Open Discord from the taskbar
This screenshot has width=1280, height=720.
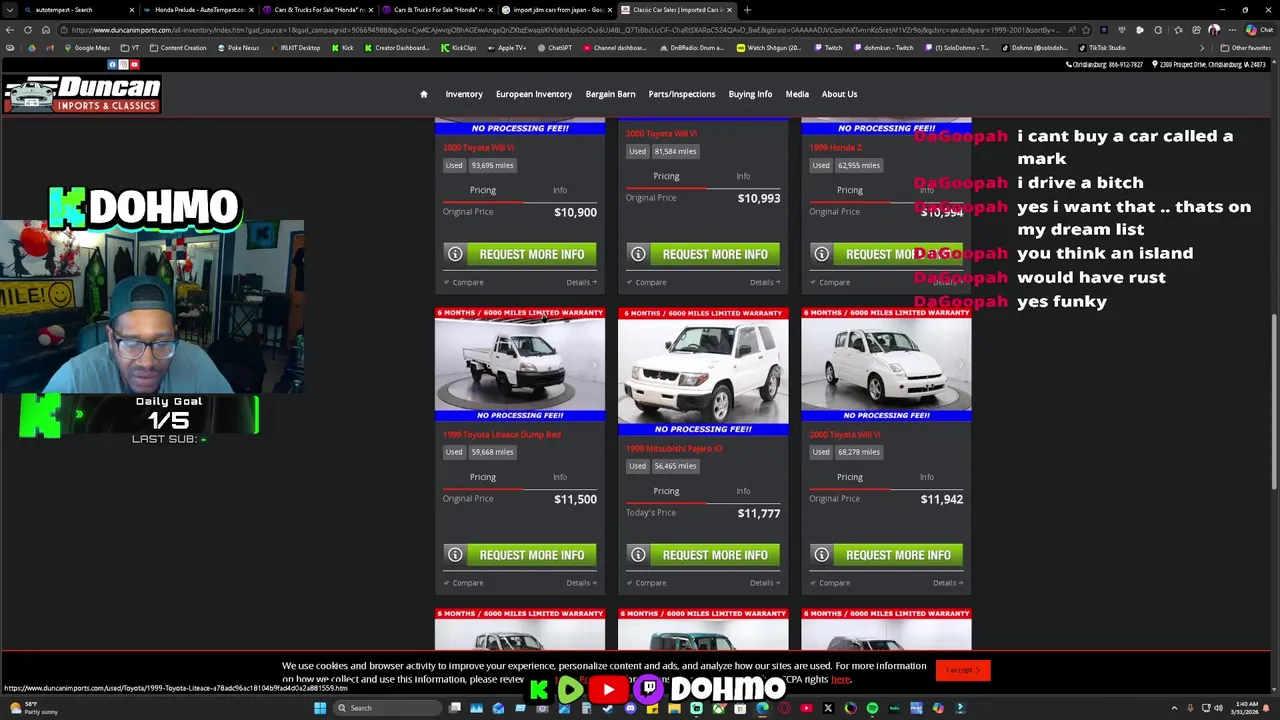[630, 708]
